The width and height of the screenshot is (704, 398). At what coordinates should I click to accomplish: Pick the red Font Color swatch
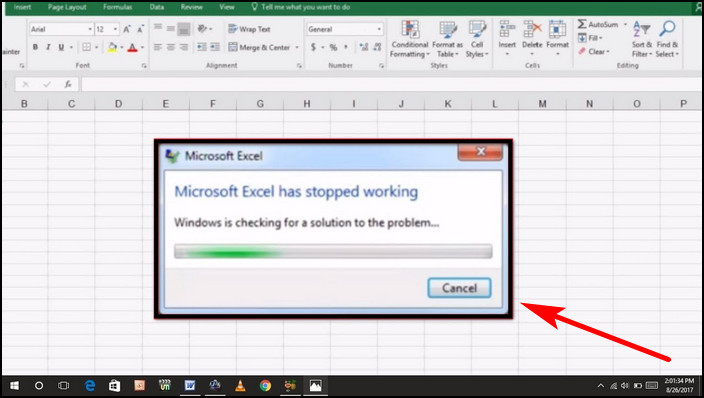tap(132, 47)
